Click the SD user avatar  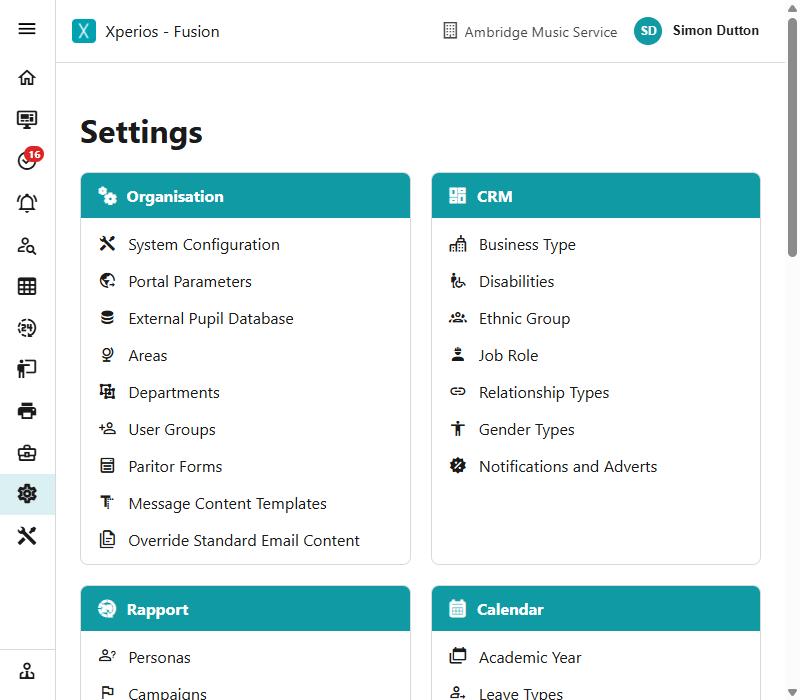point(648,31)
